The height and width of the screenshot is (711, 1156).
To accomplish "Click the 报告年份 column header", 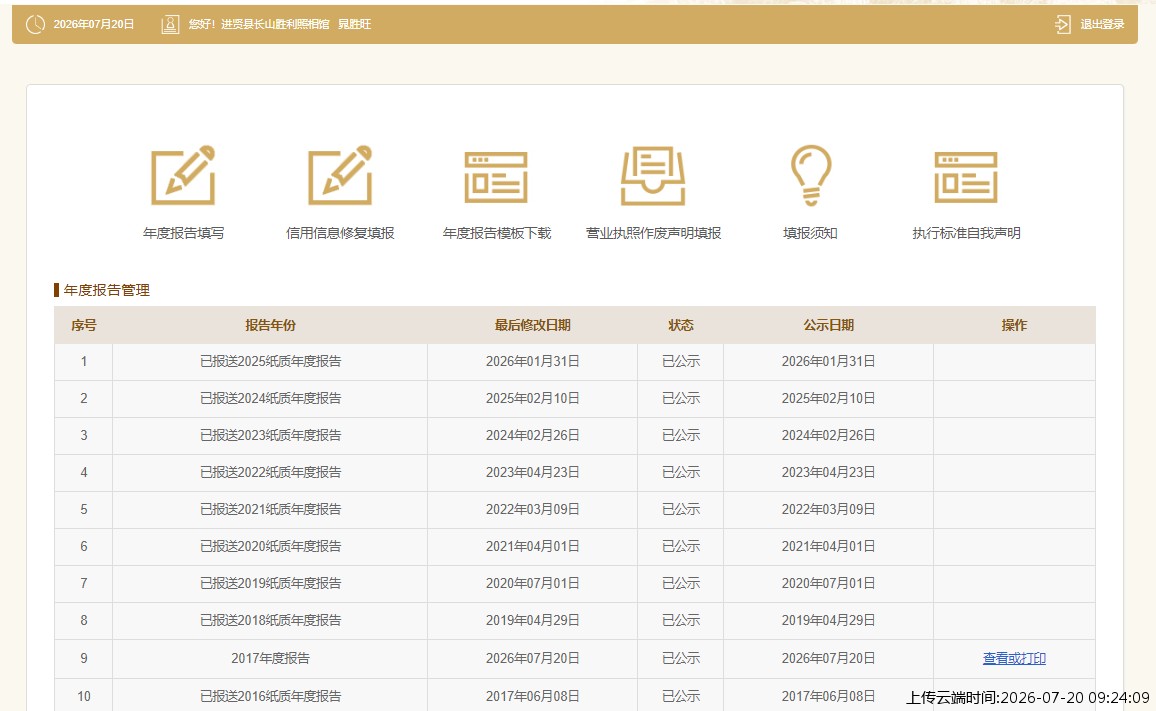I will [x=270, y=325].
